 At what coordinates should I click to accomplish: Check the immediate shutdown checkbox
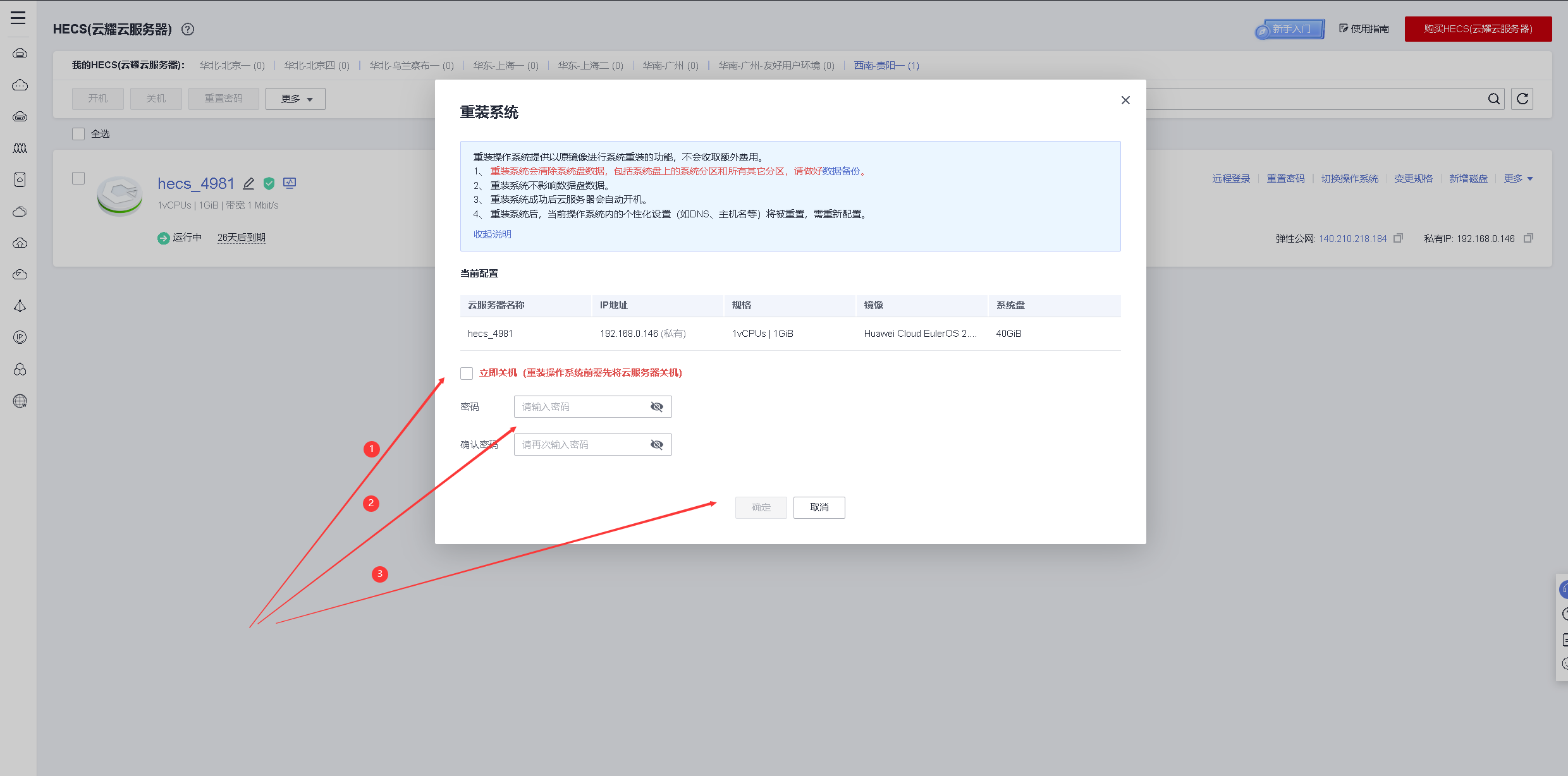(x=467, y=373)
